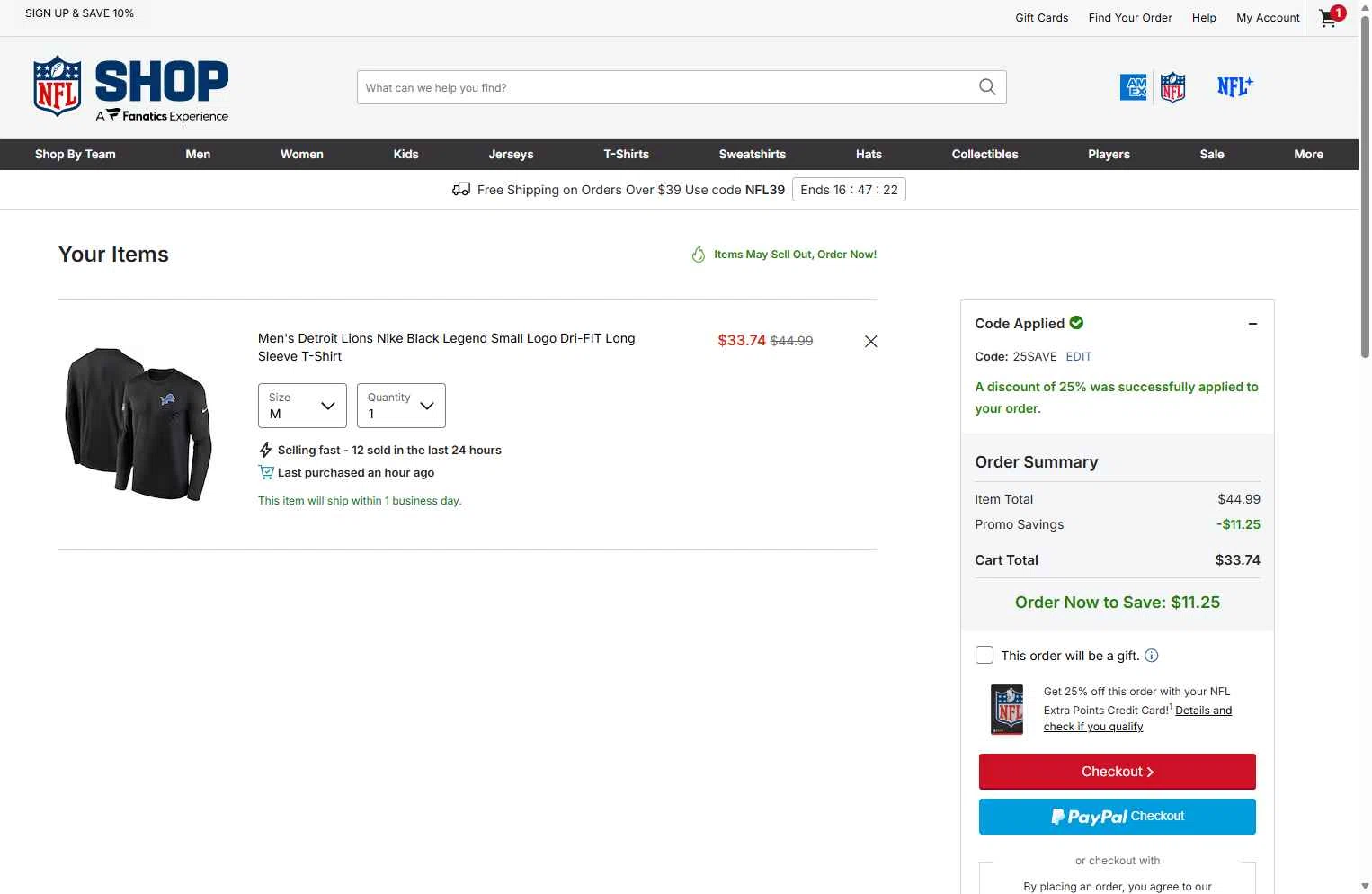Click Sign Up & Save 10% link
The height and width of the screenshot is (894, 1372).
[x=79, y=13]
